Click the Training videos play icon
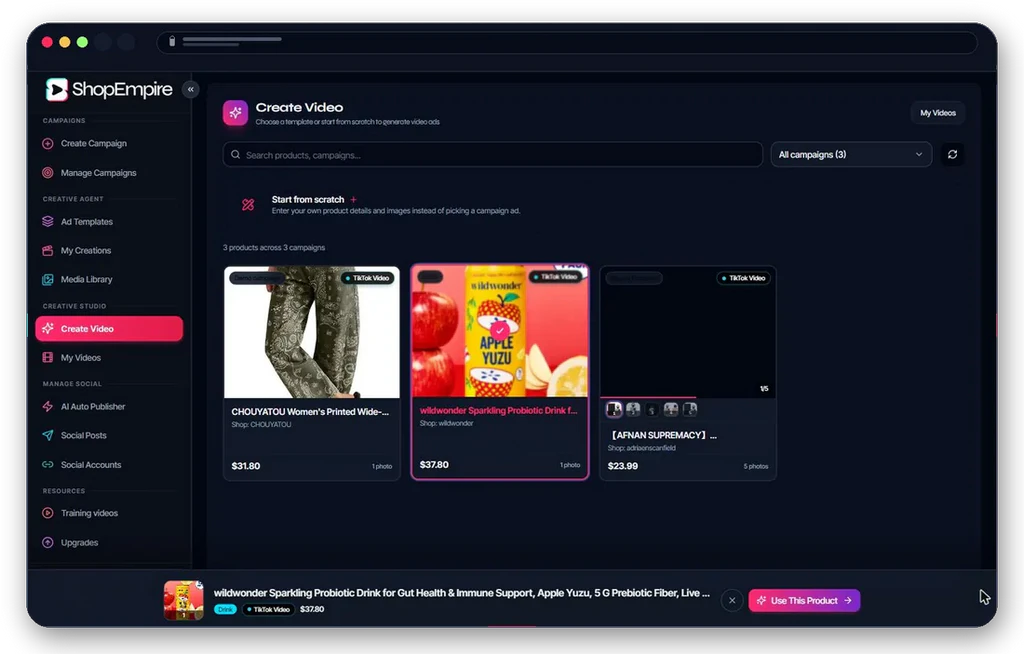This screenshot has height=654, width=1024. [x=48, y=514]
